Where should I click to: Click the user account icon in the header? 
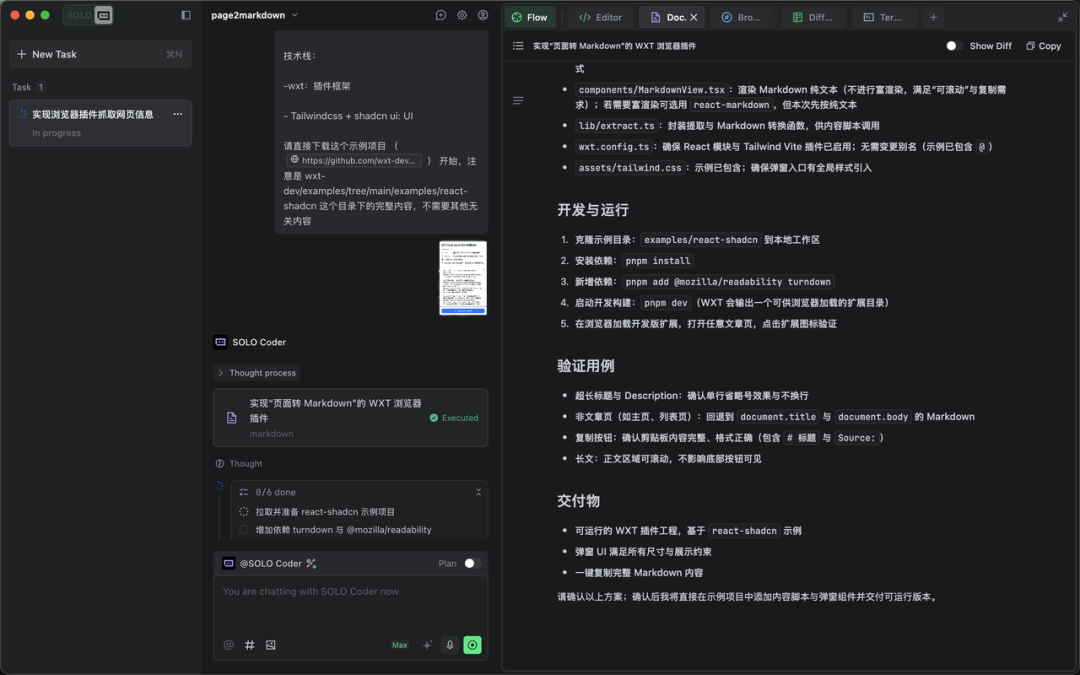pyautogui.click(x=483, y=15)
